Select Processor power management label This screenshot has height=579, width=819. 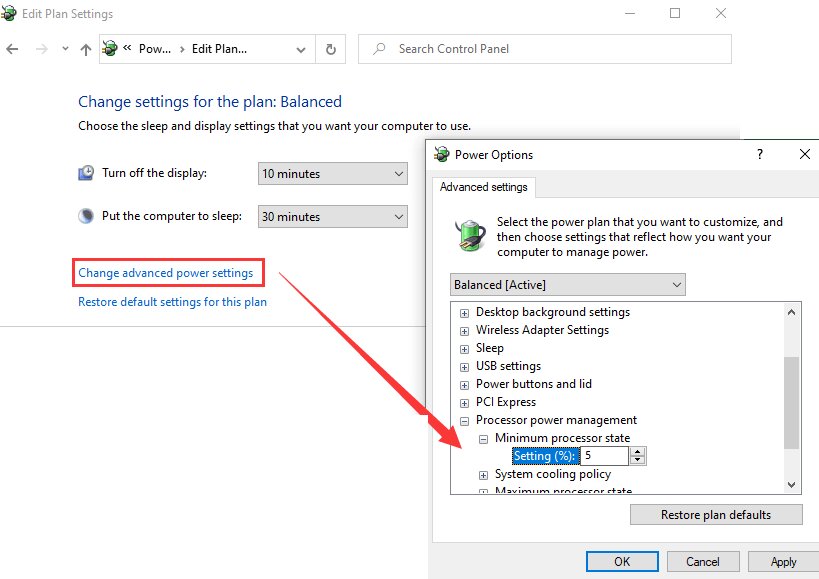click(x=556, y=420)
